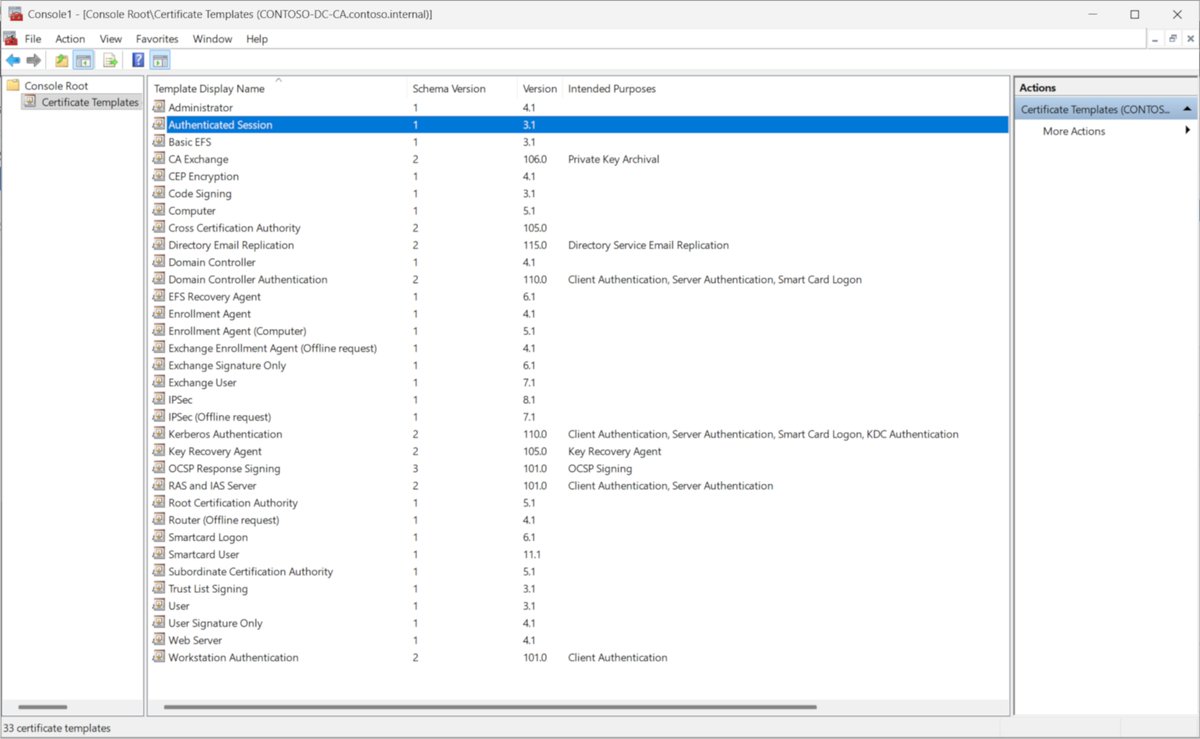Click Private Key Archival purpose text
This screenshot has height=739, width=1200.
point(613,159)
